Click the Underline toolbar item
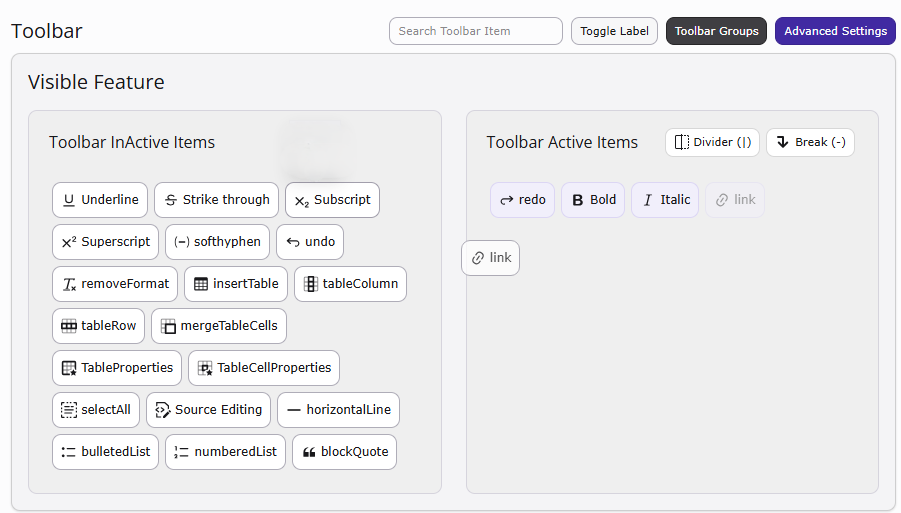 [100, 200]
